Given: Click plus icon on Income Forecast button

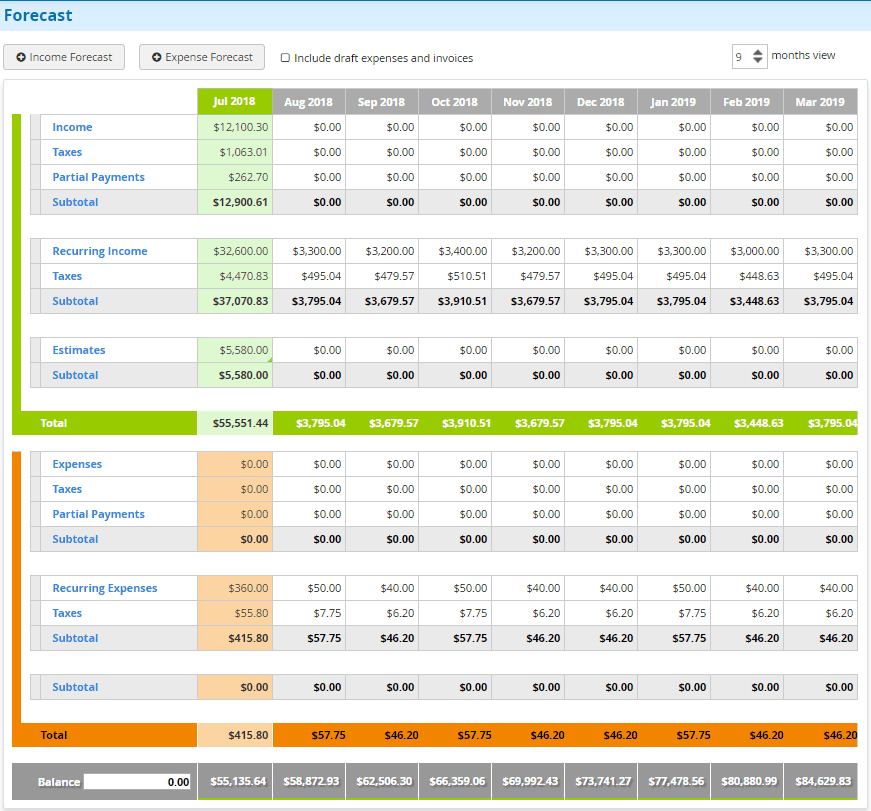Looking at the screenshot, I should coord(21,57).
